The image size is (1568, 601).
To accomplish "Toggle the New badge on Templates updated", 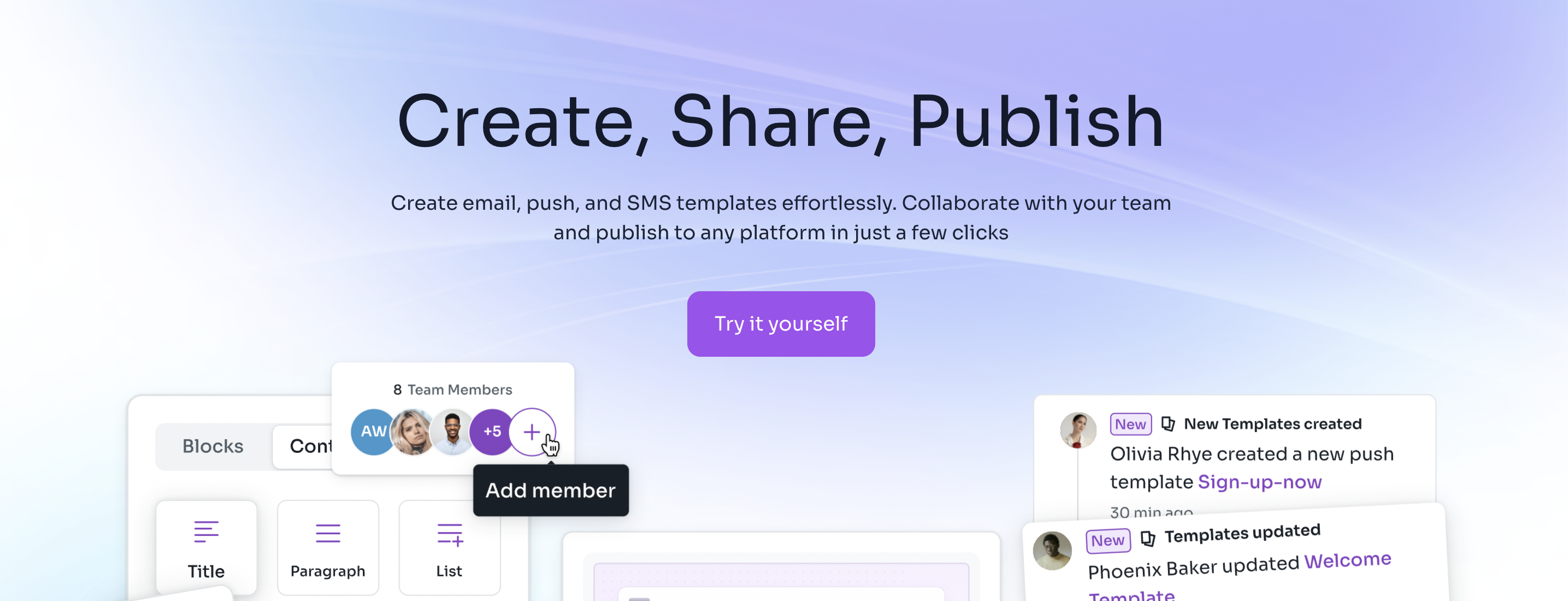I will [1107, 538].
